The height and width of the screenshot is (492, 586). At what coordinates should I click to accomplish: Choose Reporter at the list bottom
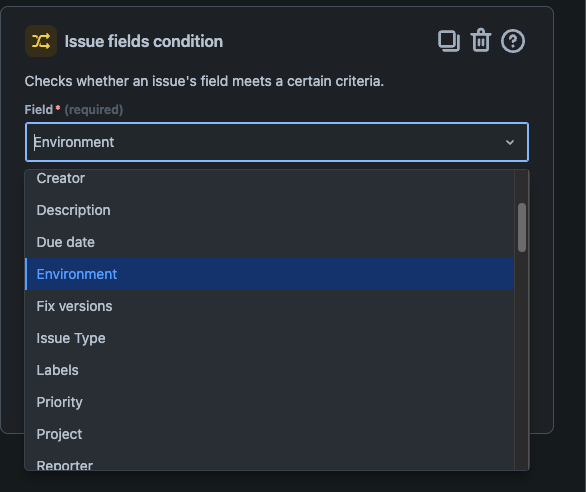269,463
